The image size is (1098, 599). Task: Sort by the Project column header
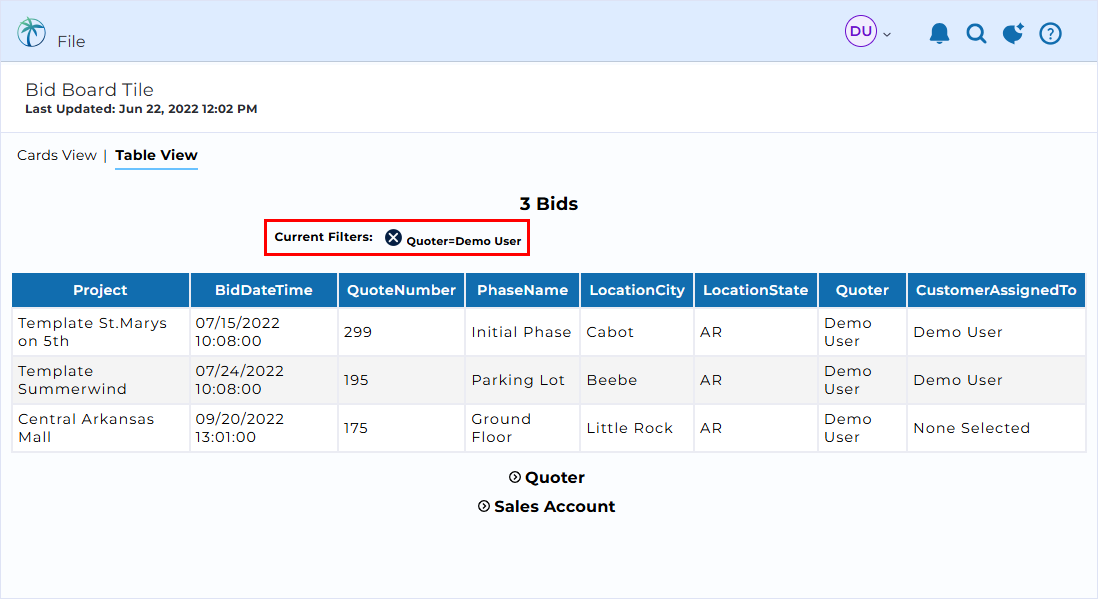101,290
